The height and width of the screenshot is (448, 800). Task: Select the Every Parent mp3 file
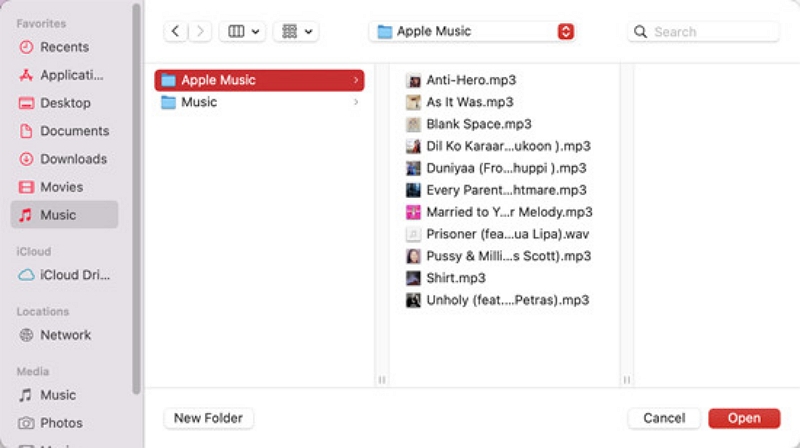coord(496,190)
